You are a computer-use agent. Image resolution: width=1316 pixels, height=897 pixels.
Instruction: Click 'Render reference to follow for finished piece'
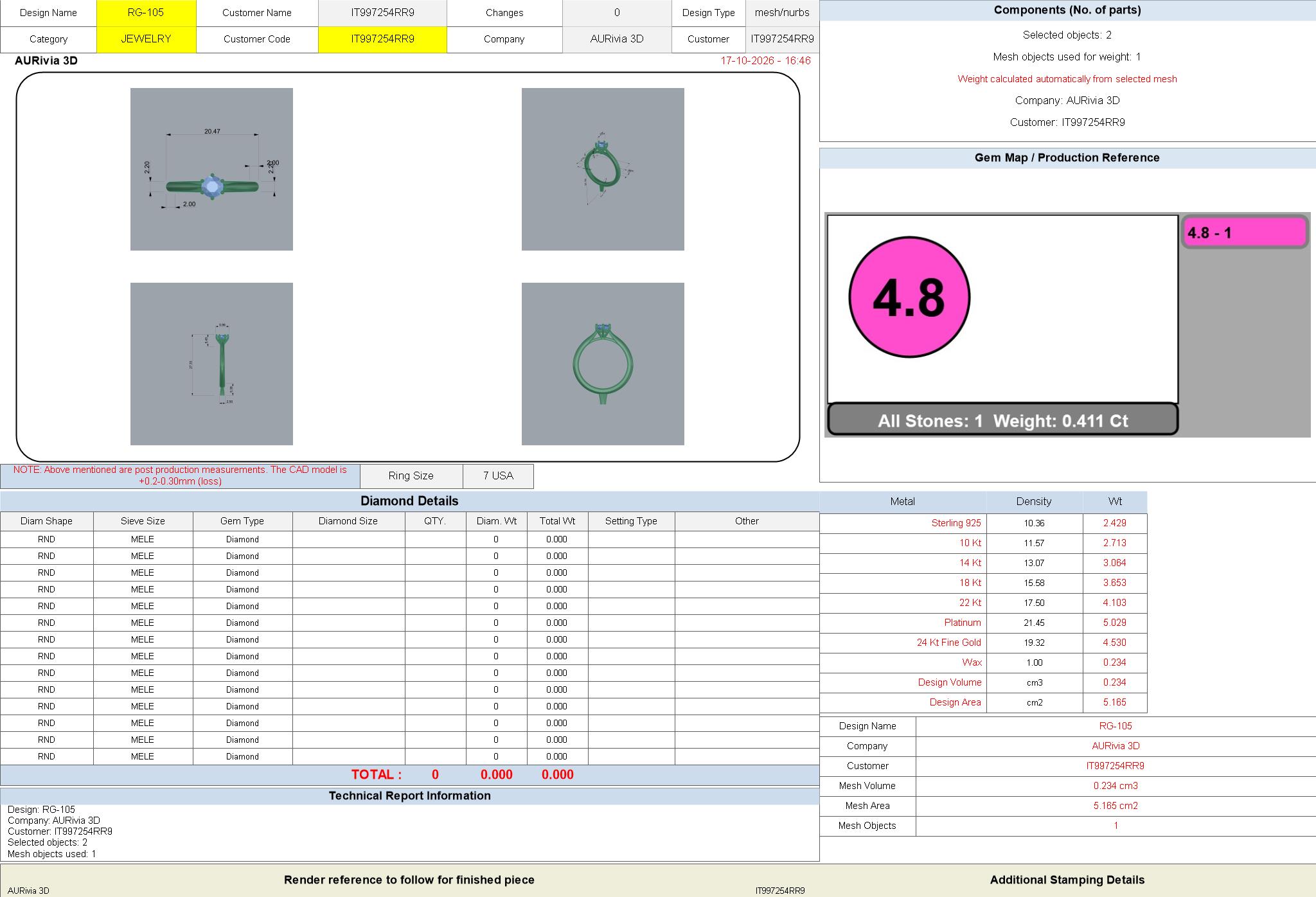point(409,880)
